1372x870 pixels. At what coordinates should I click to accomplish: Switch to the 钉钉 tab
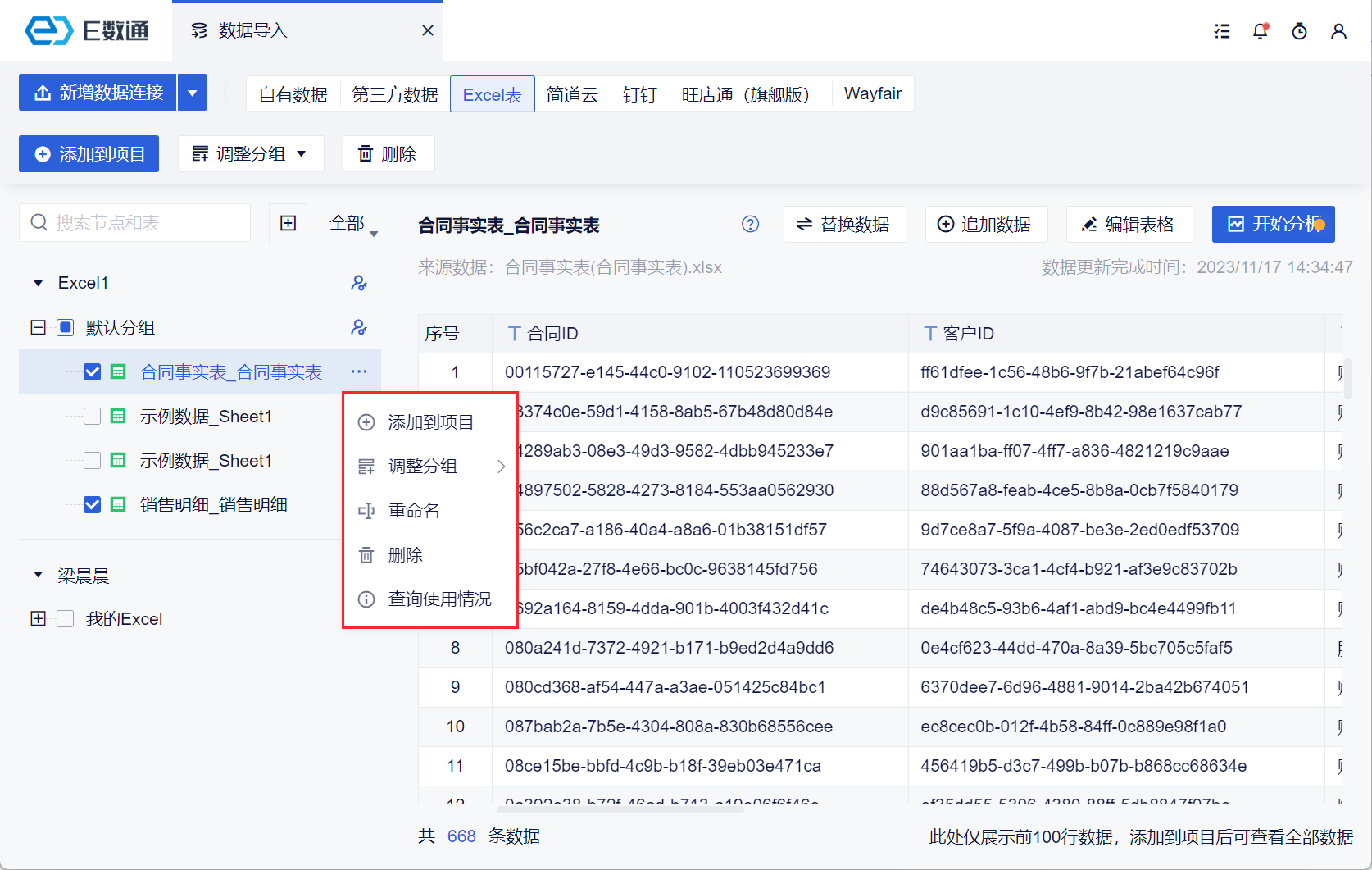pos(639,94)
